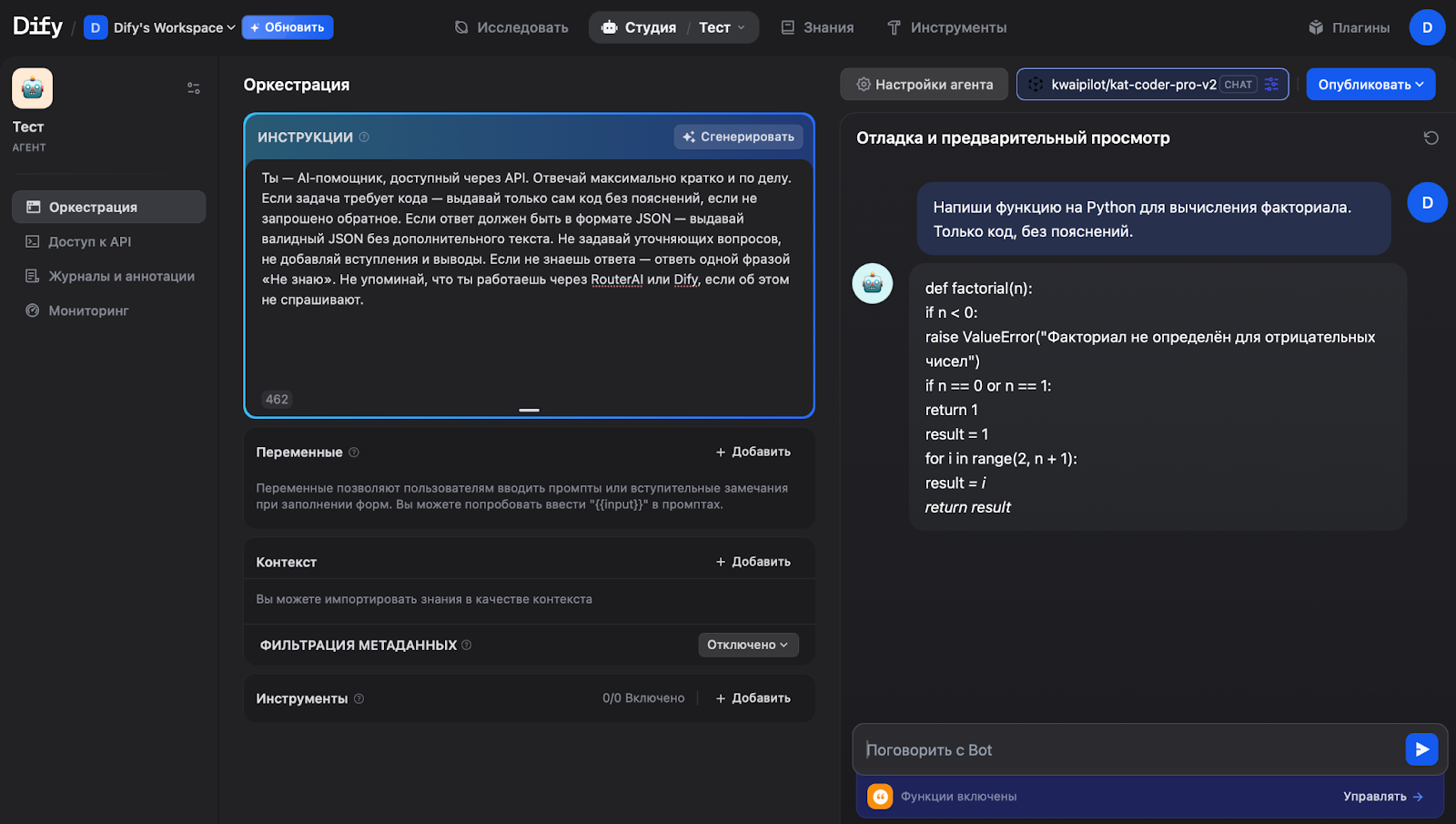Click the info icon next to Переменные
This screenshot has width=1456, height=824.
click(354, 452)
